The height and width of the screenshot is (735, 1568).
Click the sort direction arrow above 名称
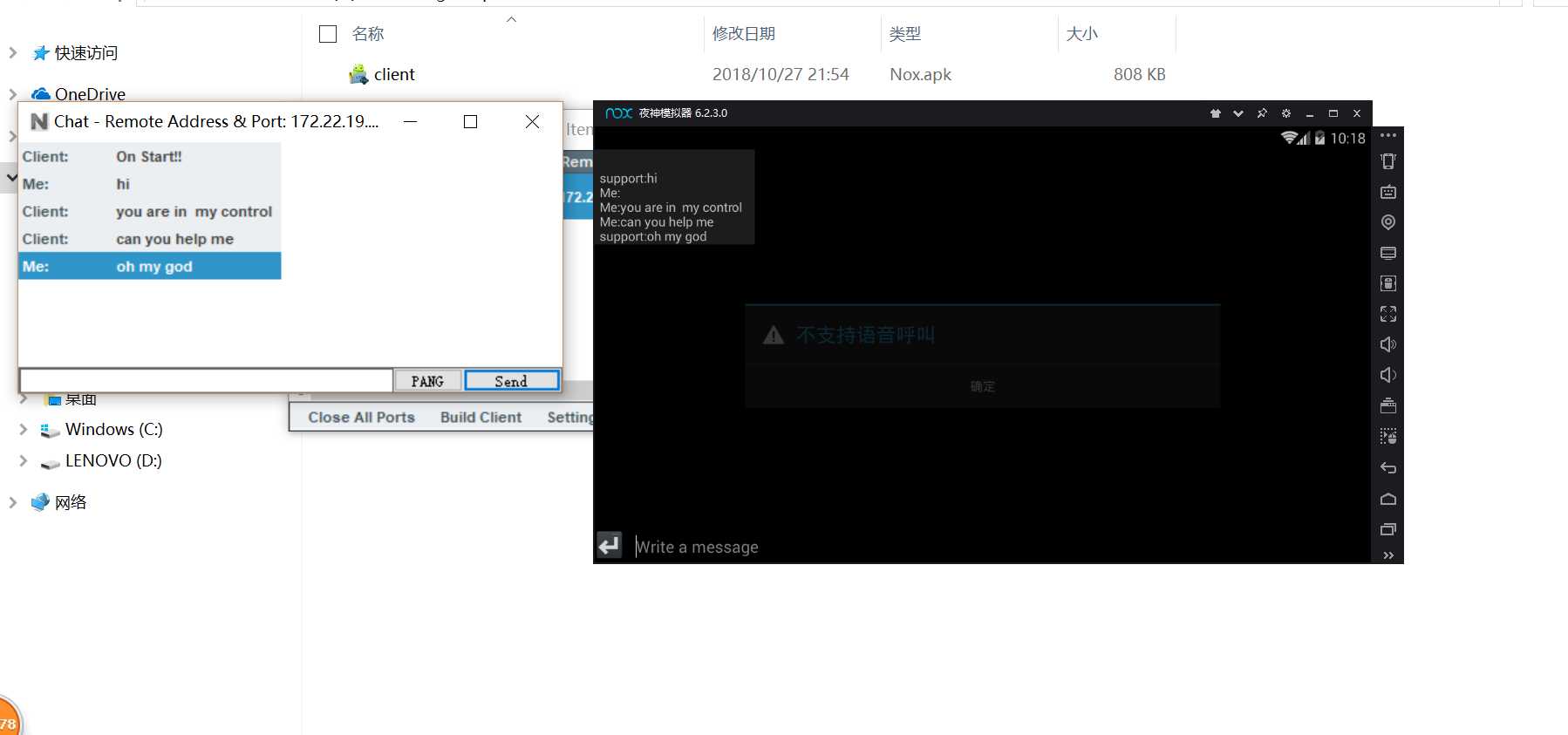point(512,19)
